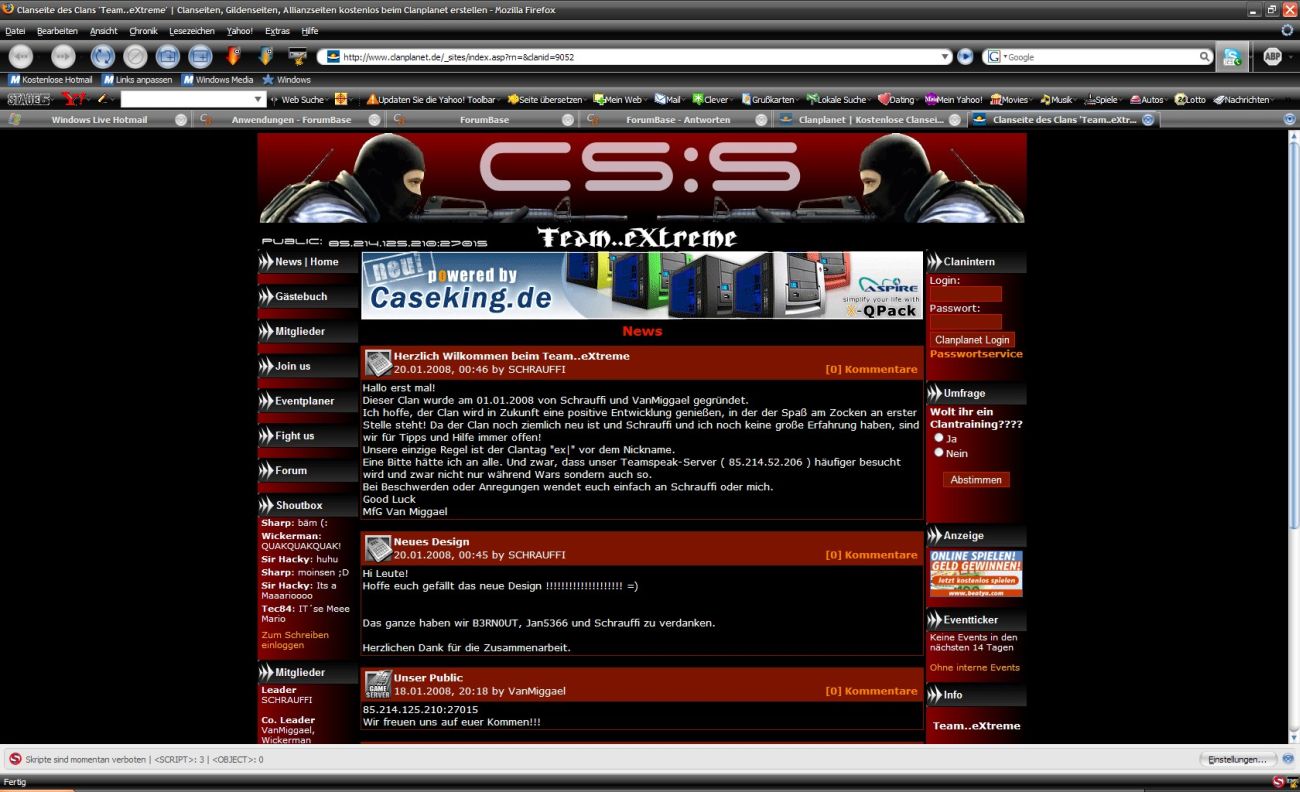Select the 'Ja' poll option
Image resolution: width=1300 pixels, height=792 pixels.
[939, 437]
